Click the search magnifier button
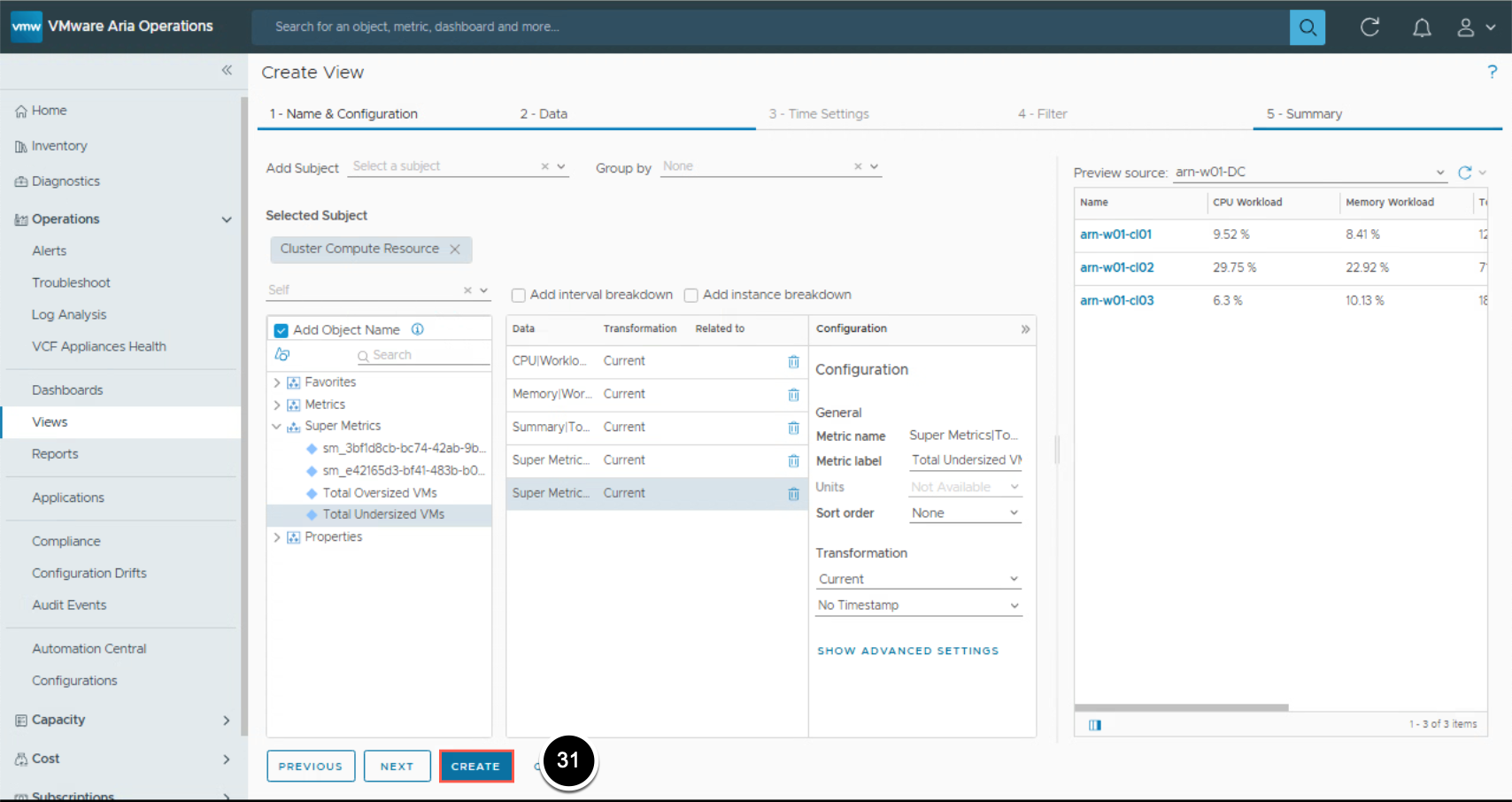This screenshot has width=1512, height=802. point(1307,27)
